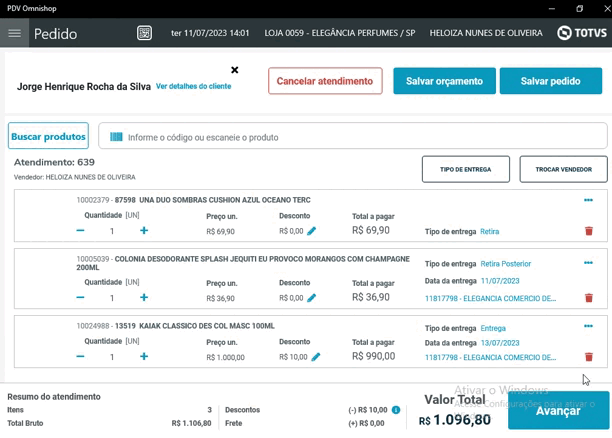Open more options for Kaiak Classico item
The width and height of the screenshot is (612, 438).
(x=588, y=327)
